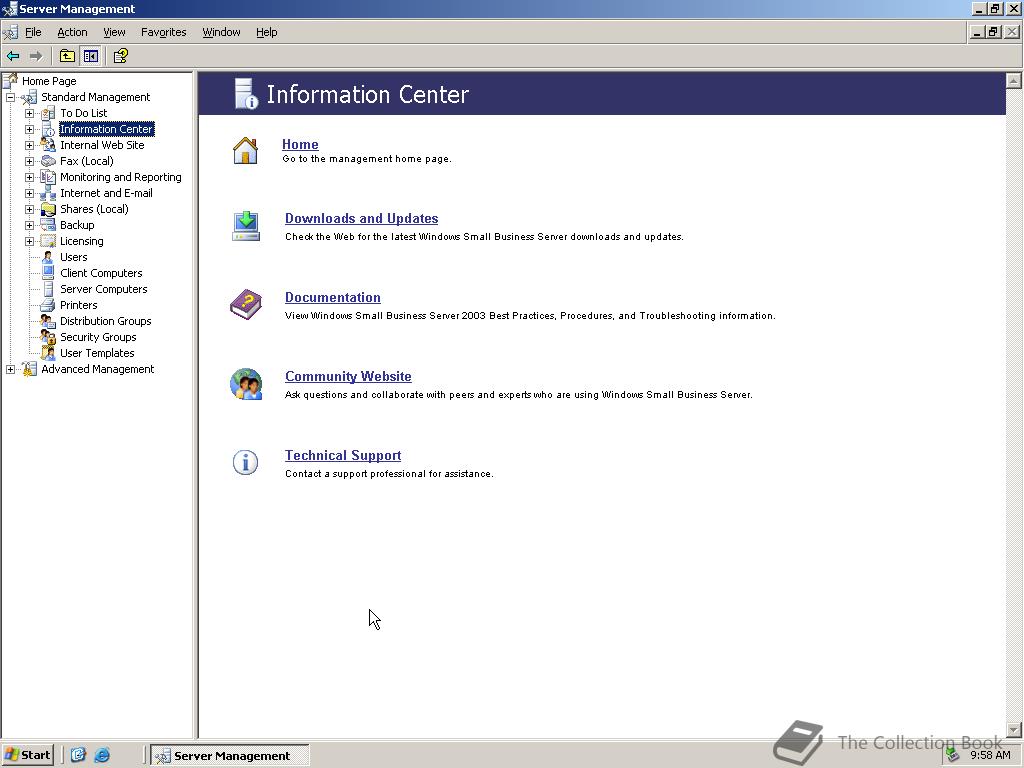
Task: Select Home Page in the tree
Action: point(49,81)
